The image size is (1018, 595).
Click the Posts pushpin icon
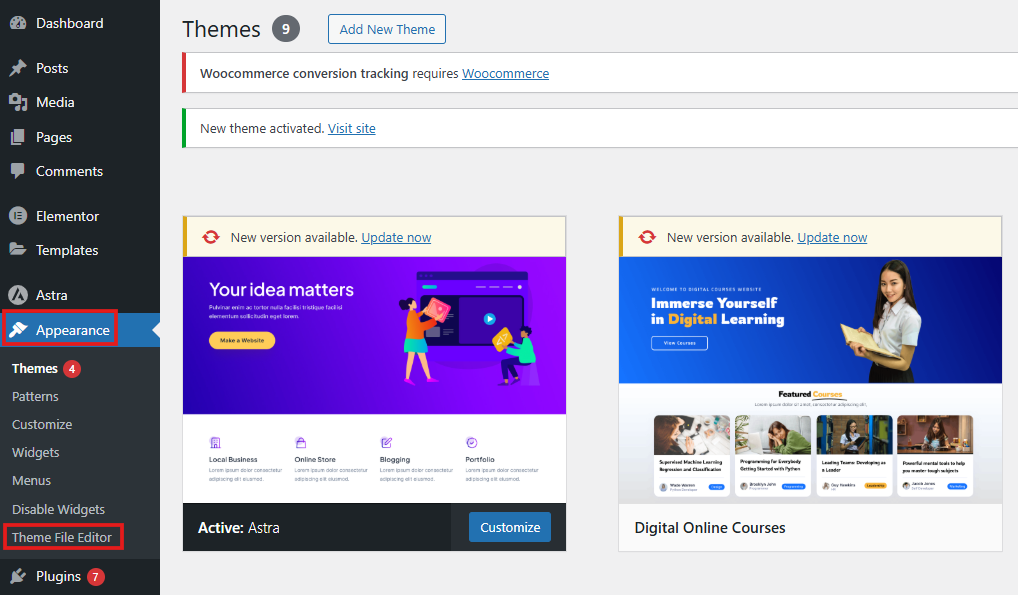click(17, 68)
